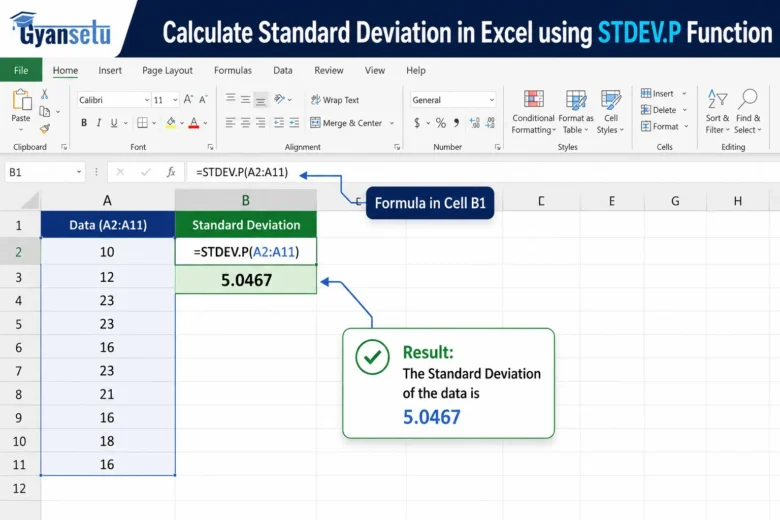This screenshot has height=520, width=780.
Task: Switch to the Review tab
Action: pos(328,70)
